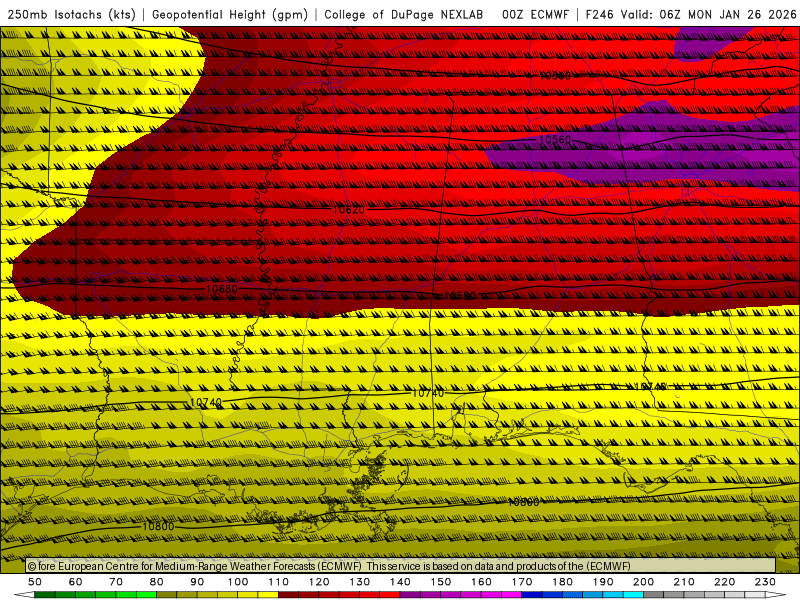This screenshot has width=800, height=600.
Task: Click the 100 value on the color scale
Action: pyautogui.click(x=238, y=582)
